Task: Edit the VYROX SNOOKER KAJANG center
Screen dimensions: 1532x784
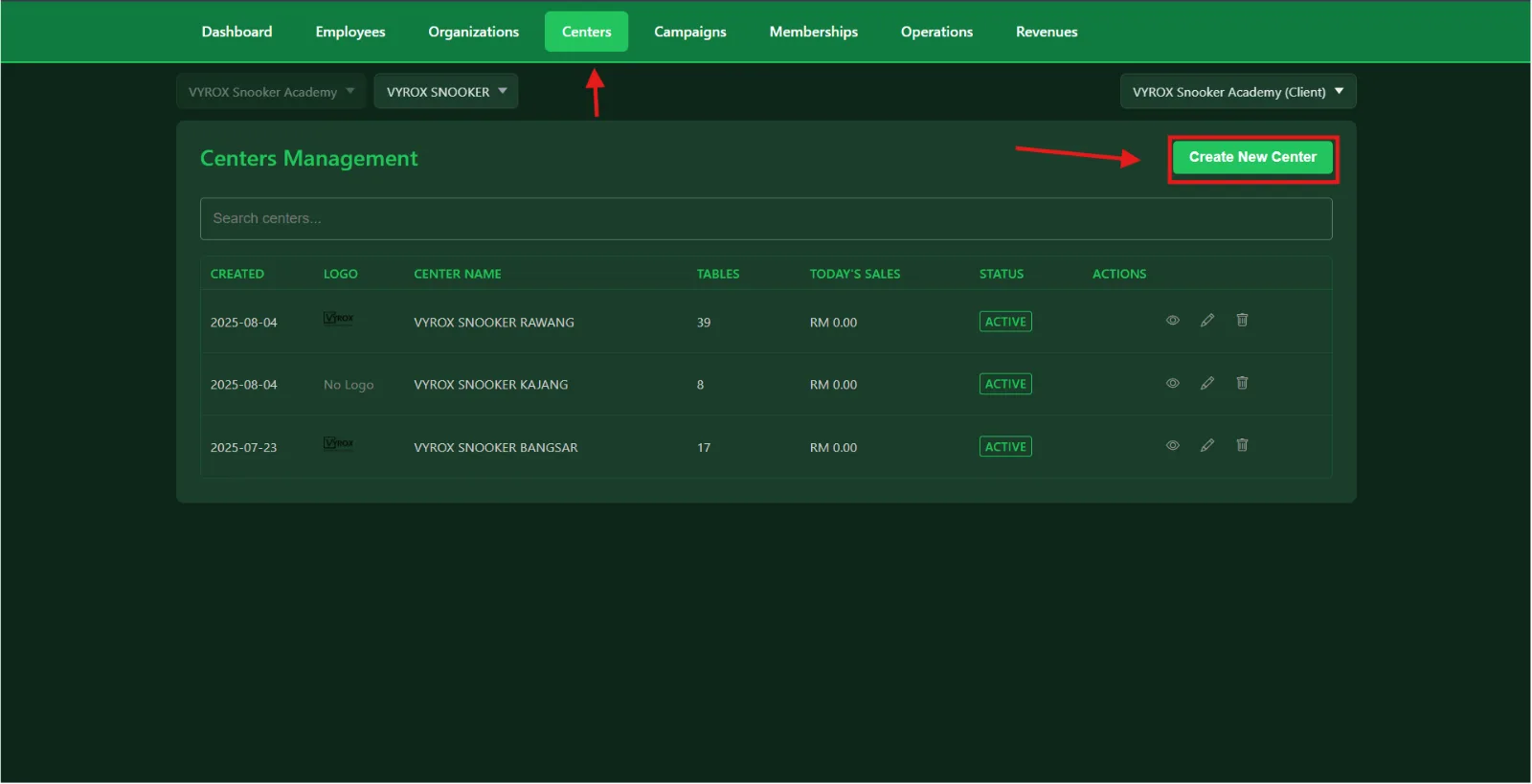Action: click(1207, 383)
